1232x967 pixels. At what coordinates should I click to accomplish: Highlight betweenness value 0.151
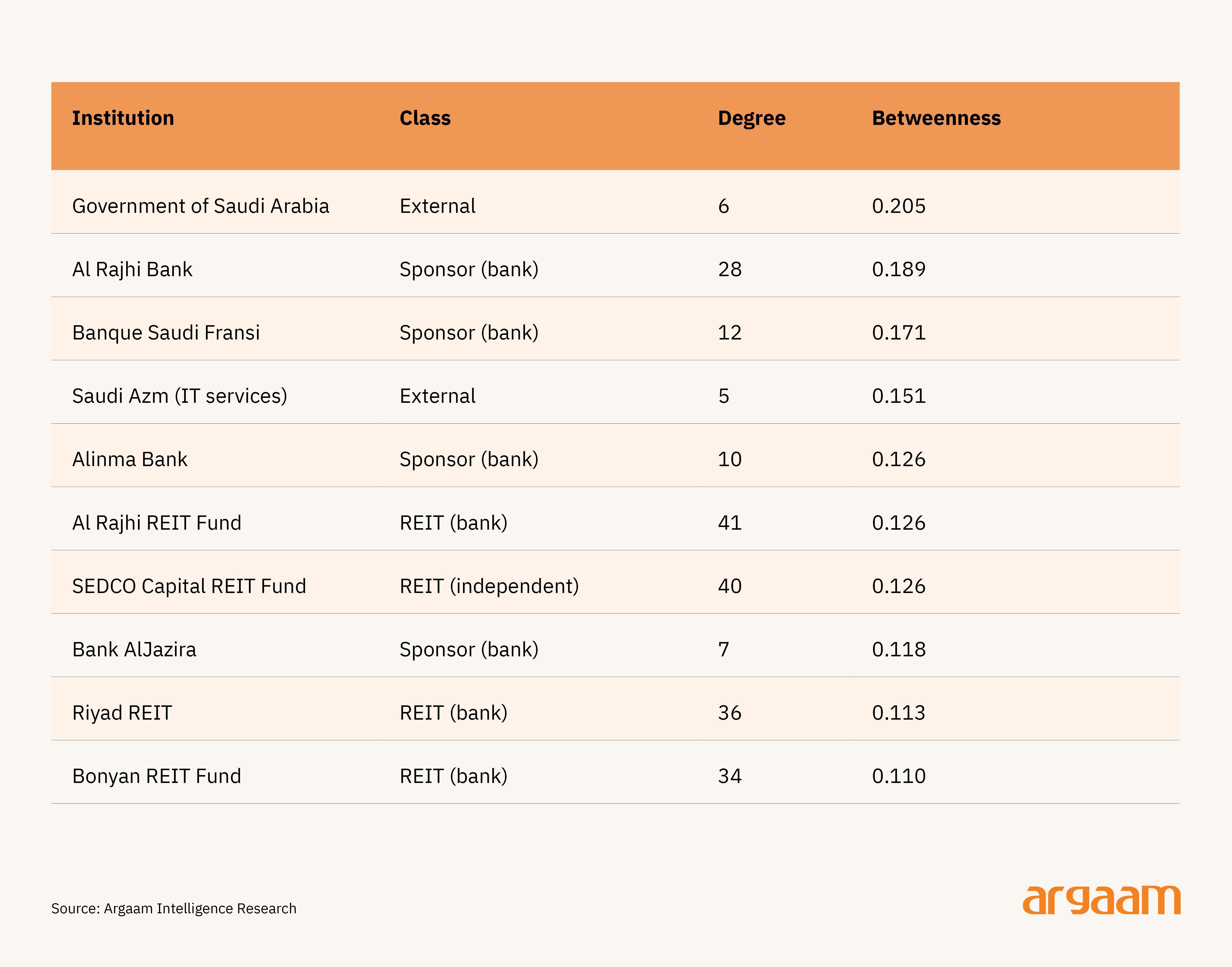[899, 396]
